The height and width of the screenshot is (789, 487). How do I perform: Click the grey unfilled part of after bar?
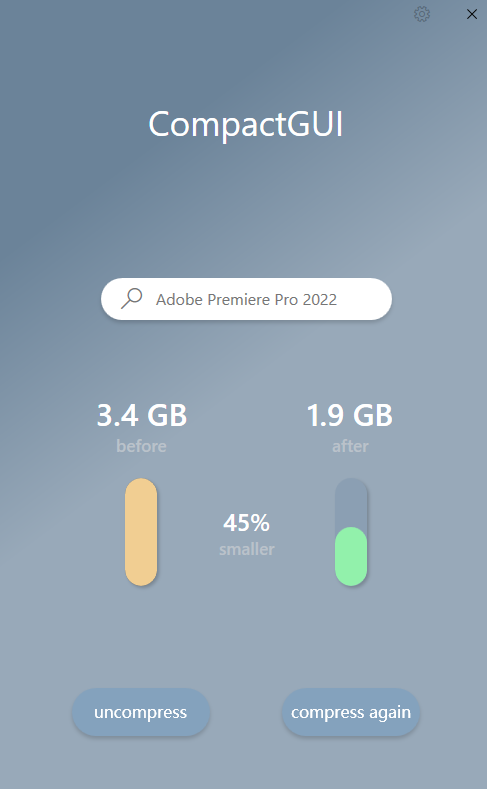coord(351,502)
